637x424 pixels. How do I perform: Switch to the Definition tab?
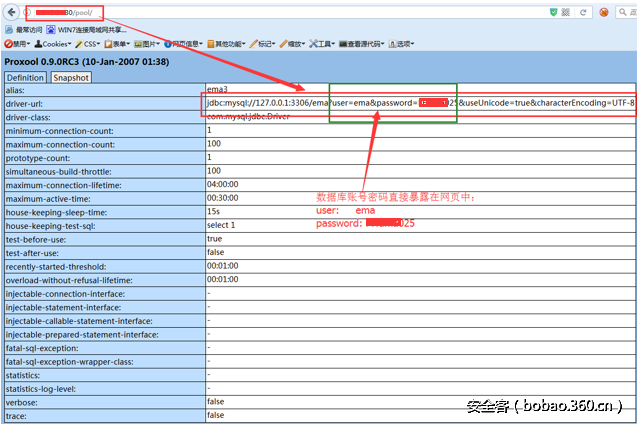pos(25,77)
